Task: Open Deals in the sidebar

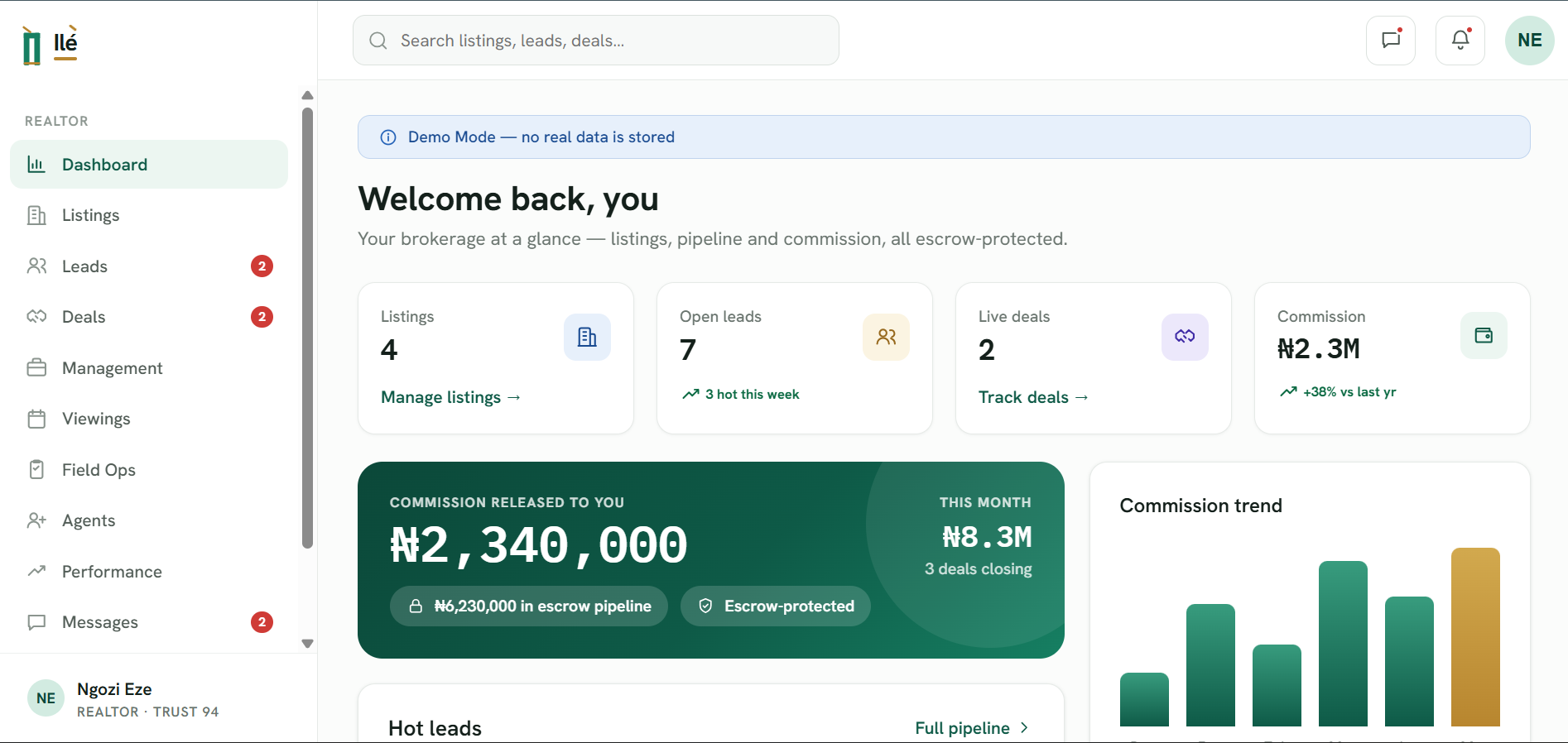Action: 149,317
